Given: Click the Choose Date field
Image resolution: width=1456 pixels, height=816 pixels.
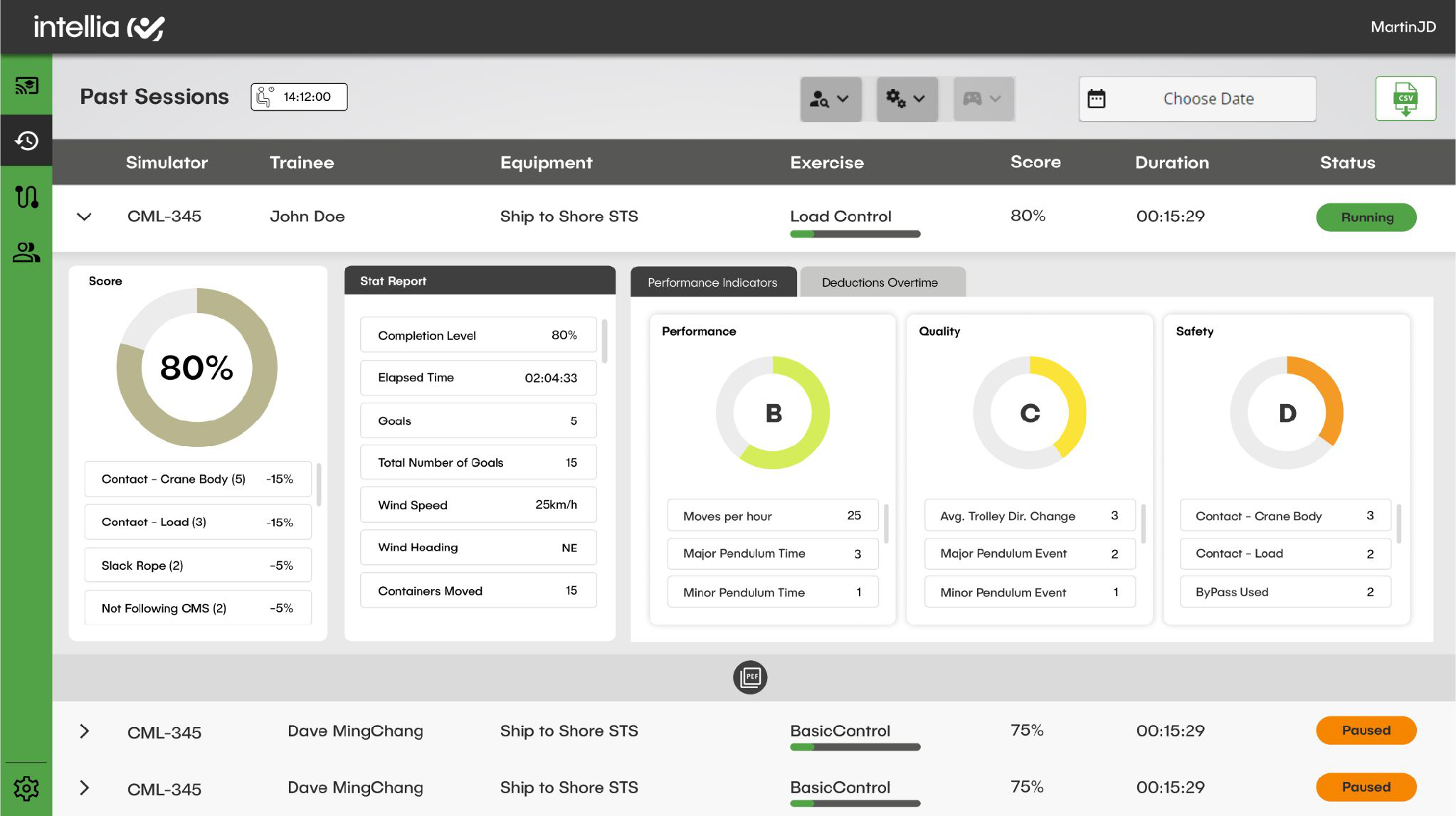Looking at the screenshot, I should (x=1197, y=99).
